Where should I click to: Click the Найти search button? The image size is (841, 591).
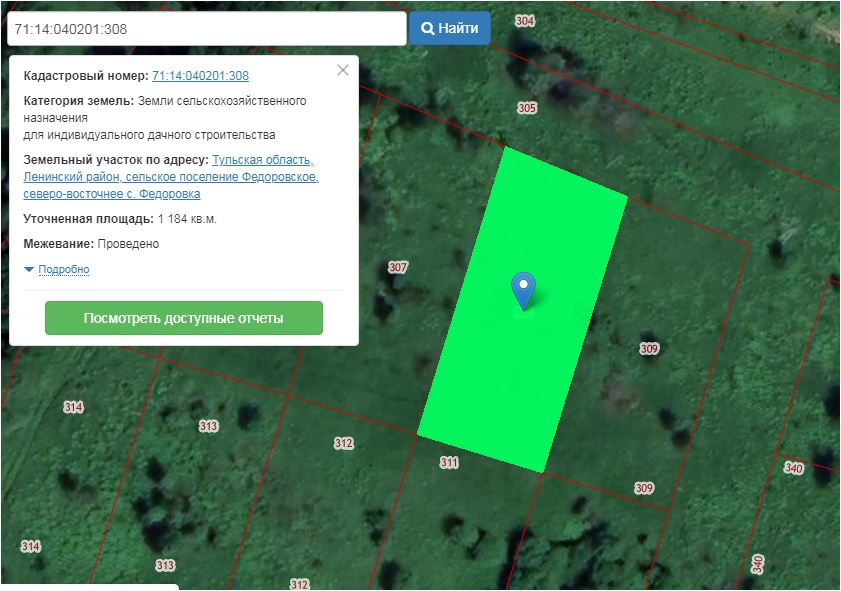point(449,28)
